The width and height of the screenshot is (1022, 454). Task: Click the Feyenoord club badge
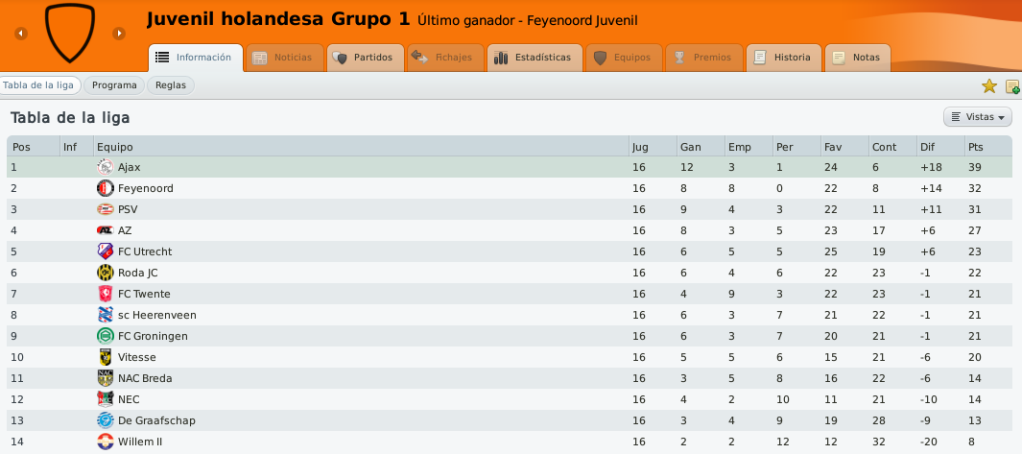(105, 188)
